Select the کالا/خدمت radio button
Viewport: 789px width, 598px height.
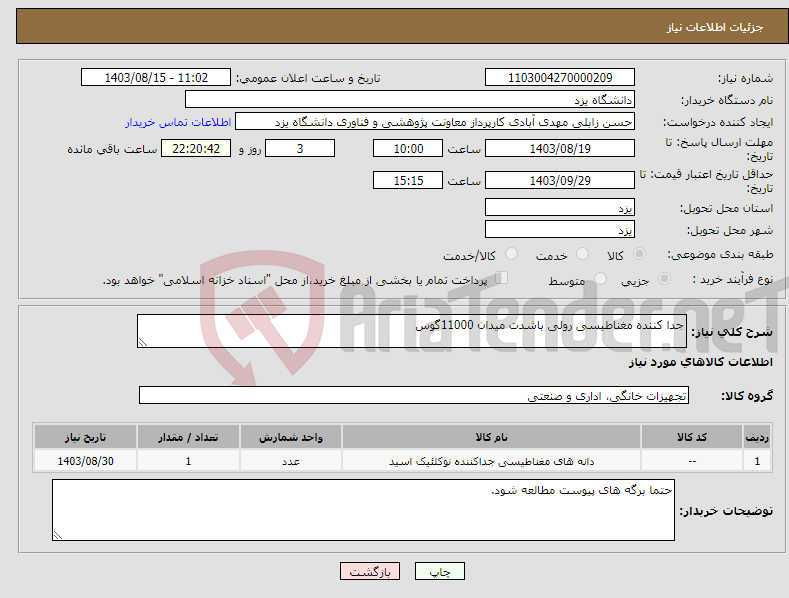511,254
